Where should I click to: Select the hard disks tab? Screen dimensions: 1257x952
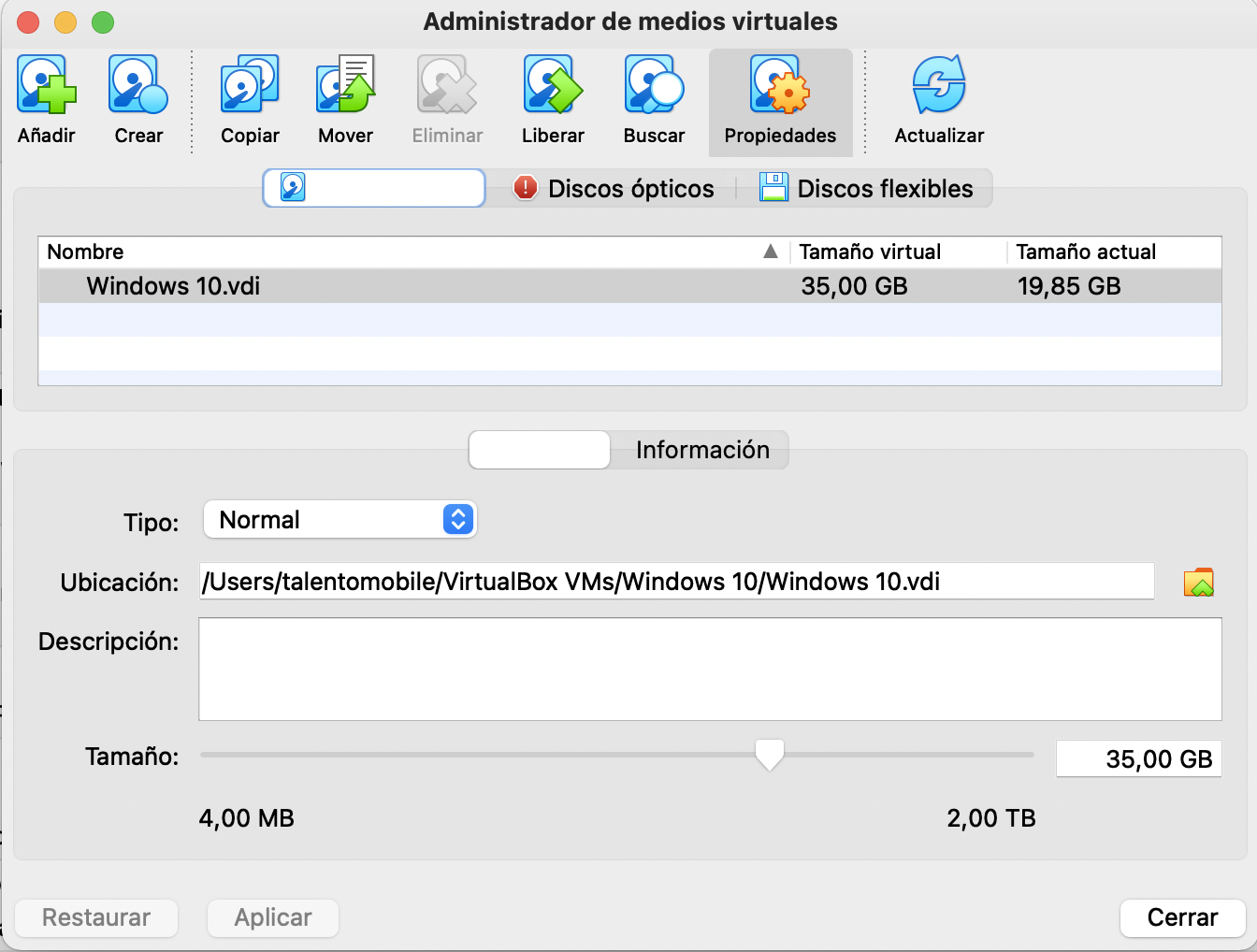[x=374, y=189]
